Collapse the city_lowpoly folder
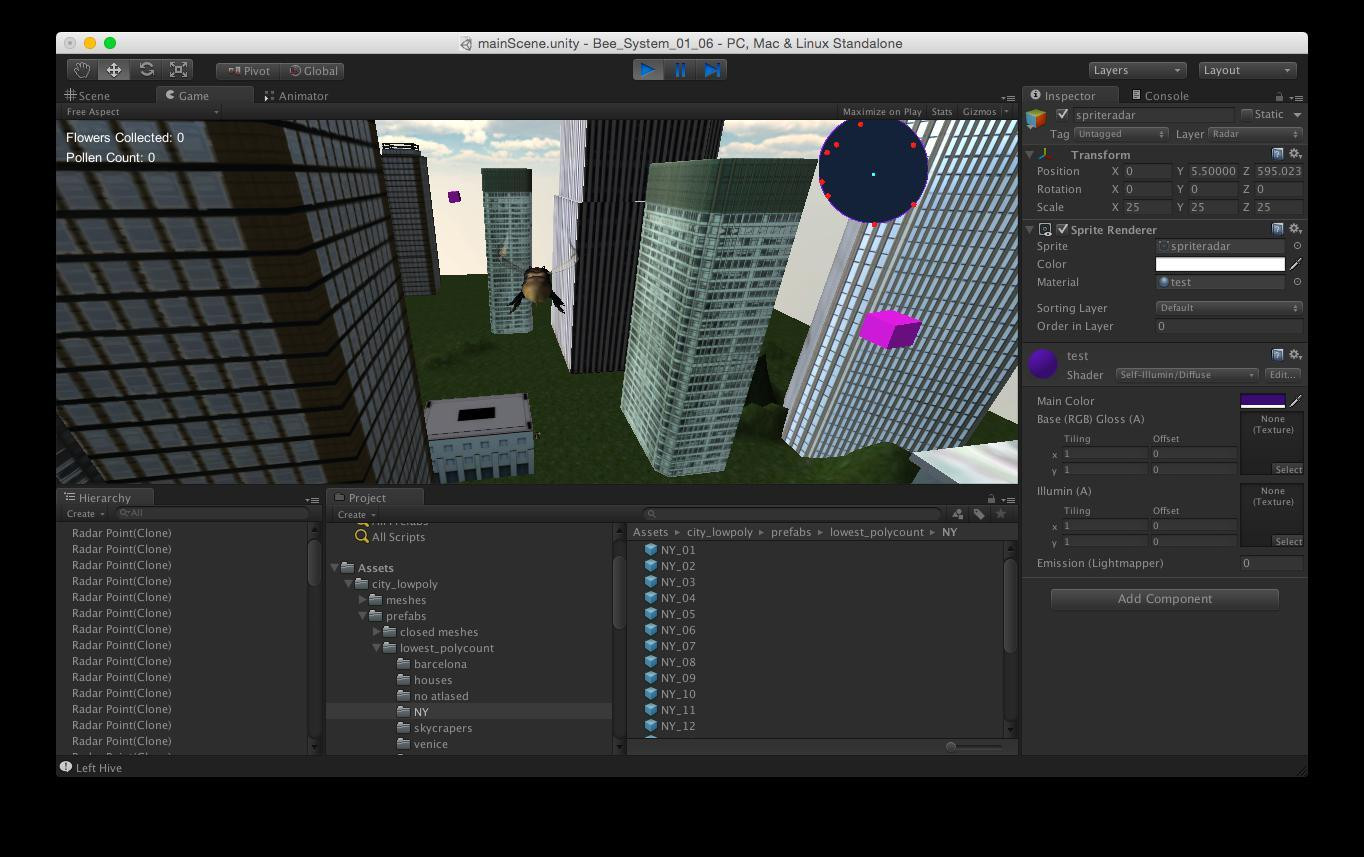 pyautogui.click(x=349, y=584)
